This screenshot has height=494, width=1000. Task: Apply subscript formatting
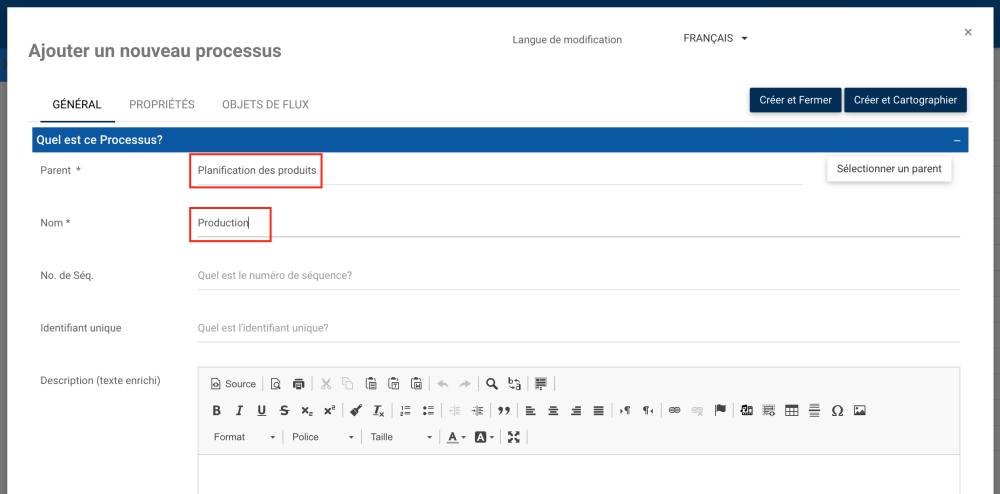307,410
